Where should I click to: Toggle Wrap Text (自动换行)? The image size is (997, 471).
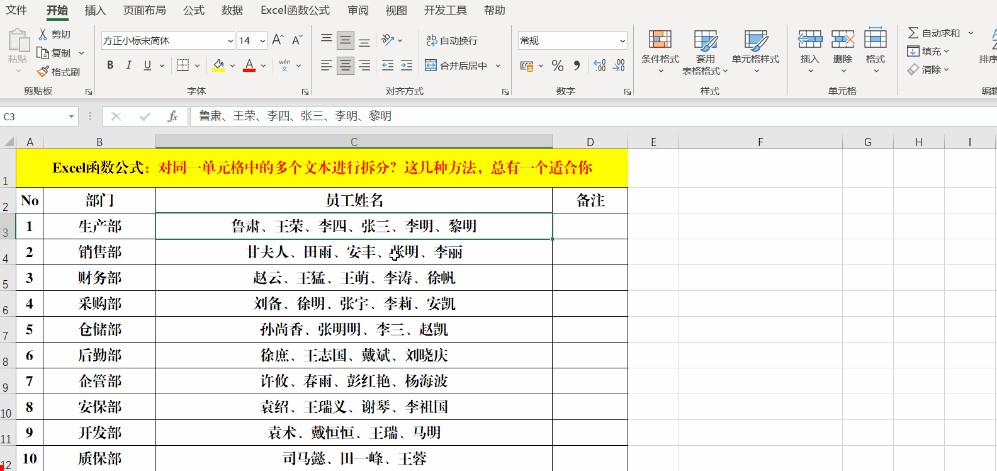click(451, 41)
